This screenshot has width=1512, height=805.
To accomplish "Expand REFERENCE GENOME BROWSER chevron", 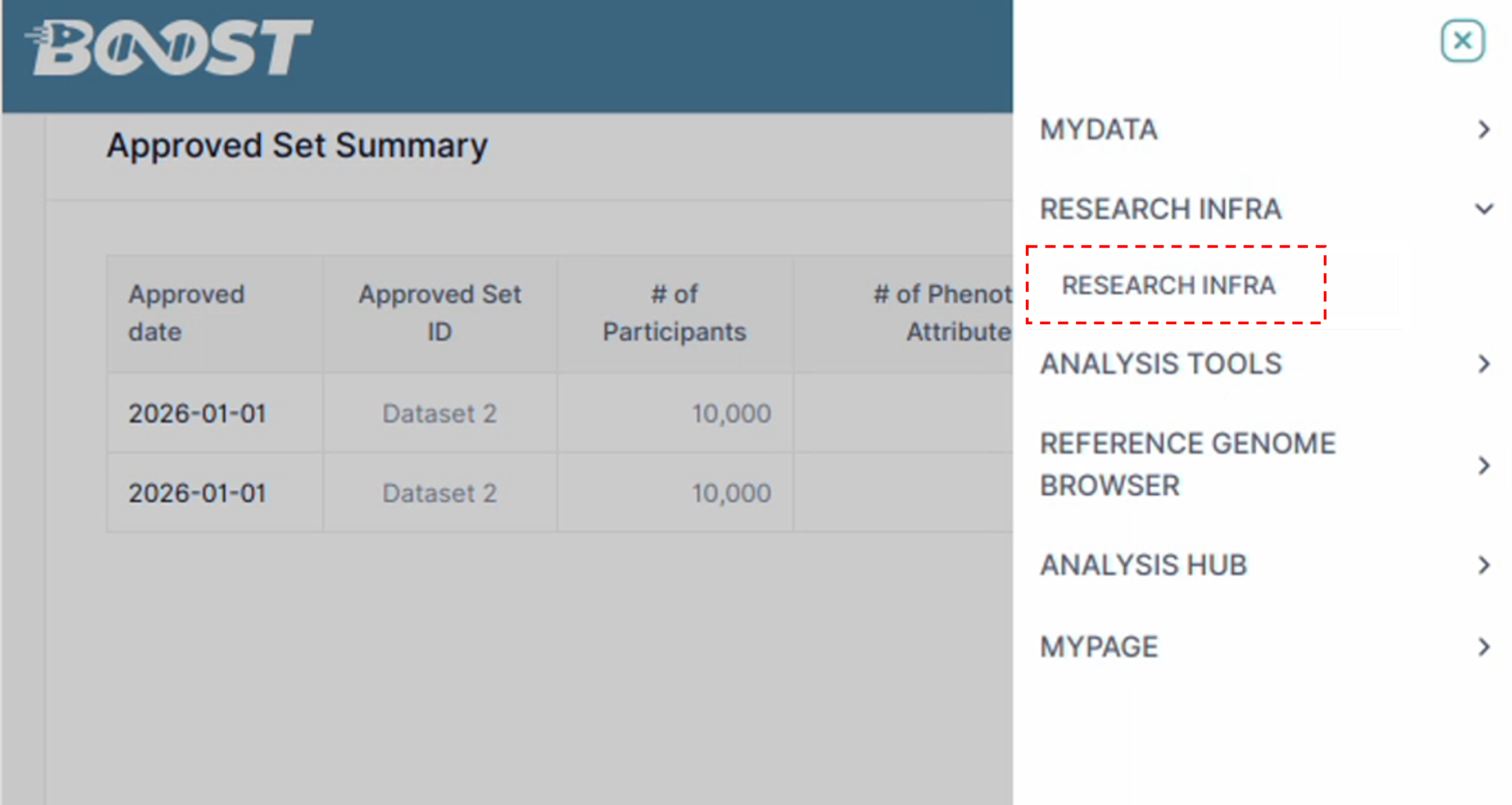I will tap(1484, 465).
